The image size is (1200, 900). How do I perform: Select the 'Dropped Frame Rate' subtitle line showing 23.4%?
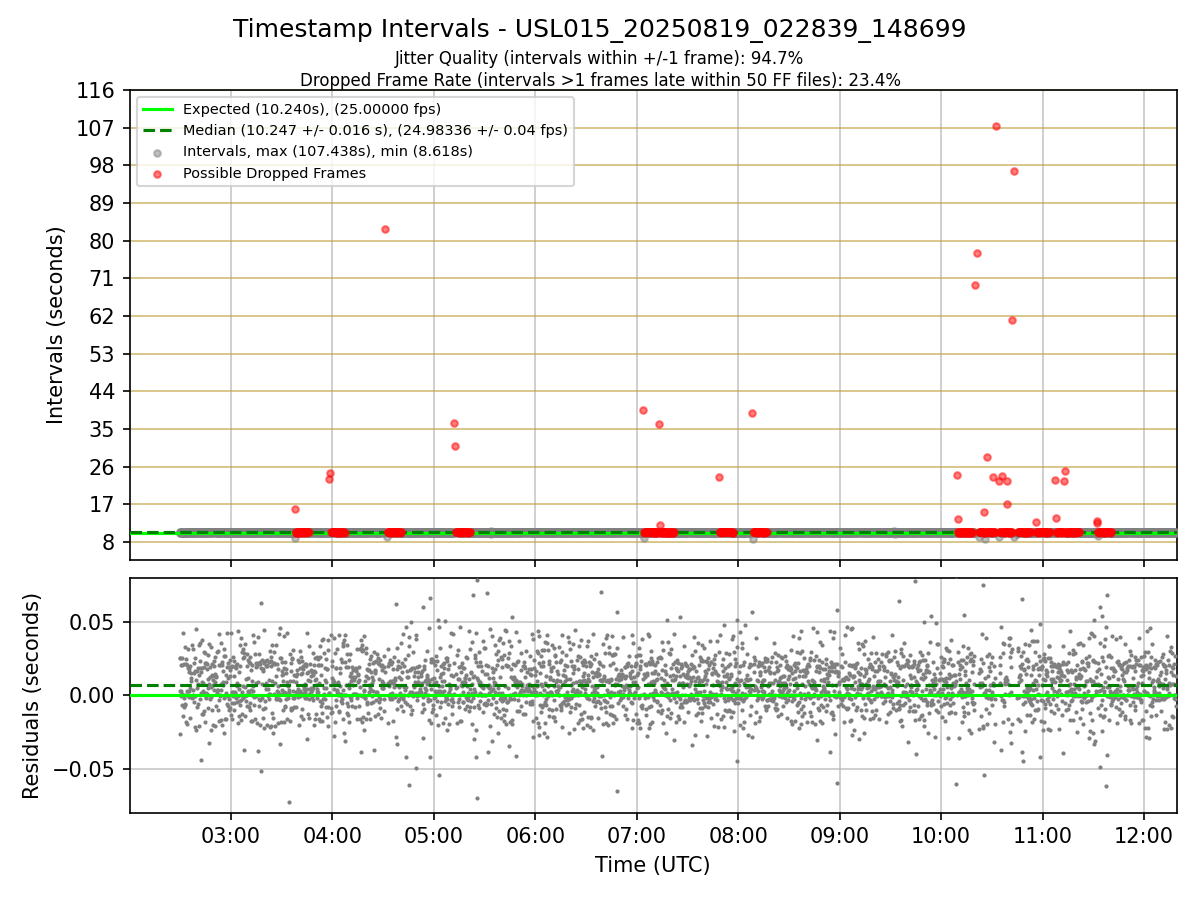(600, 80)
